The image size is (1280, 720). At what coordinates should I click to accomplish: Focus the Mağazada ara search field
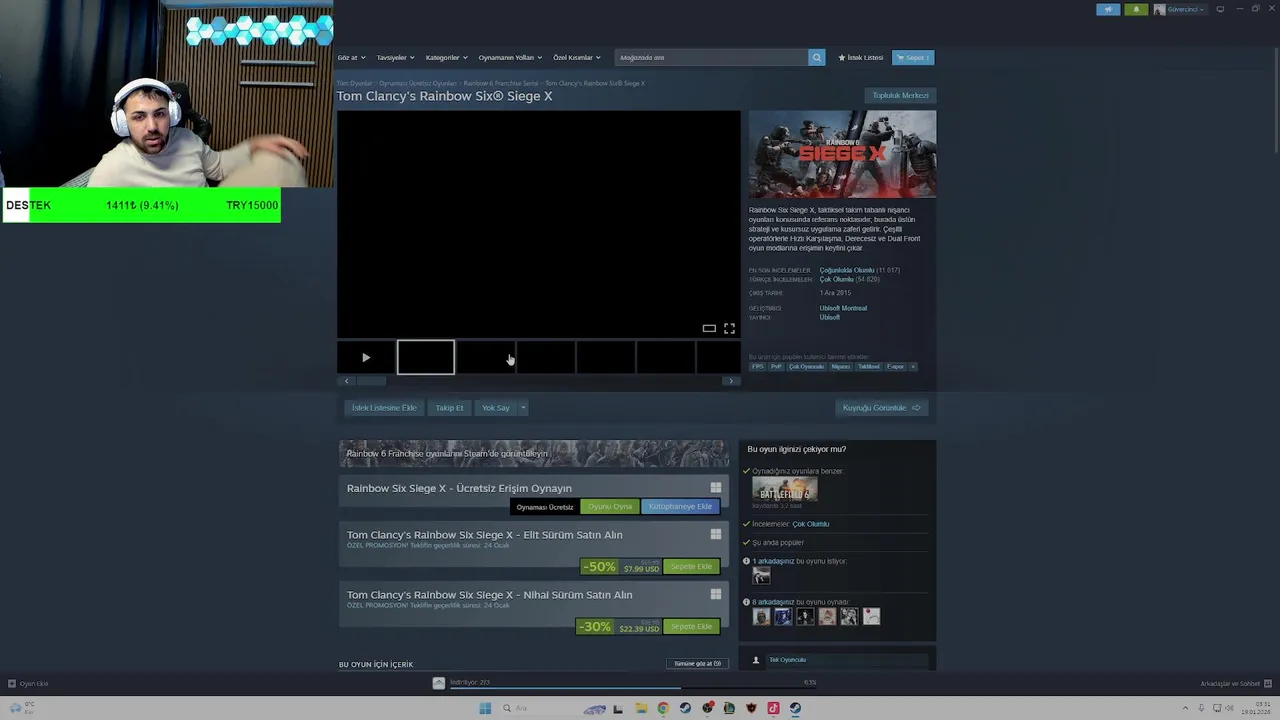click(711, 57)
